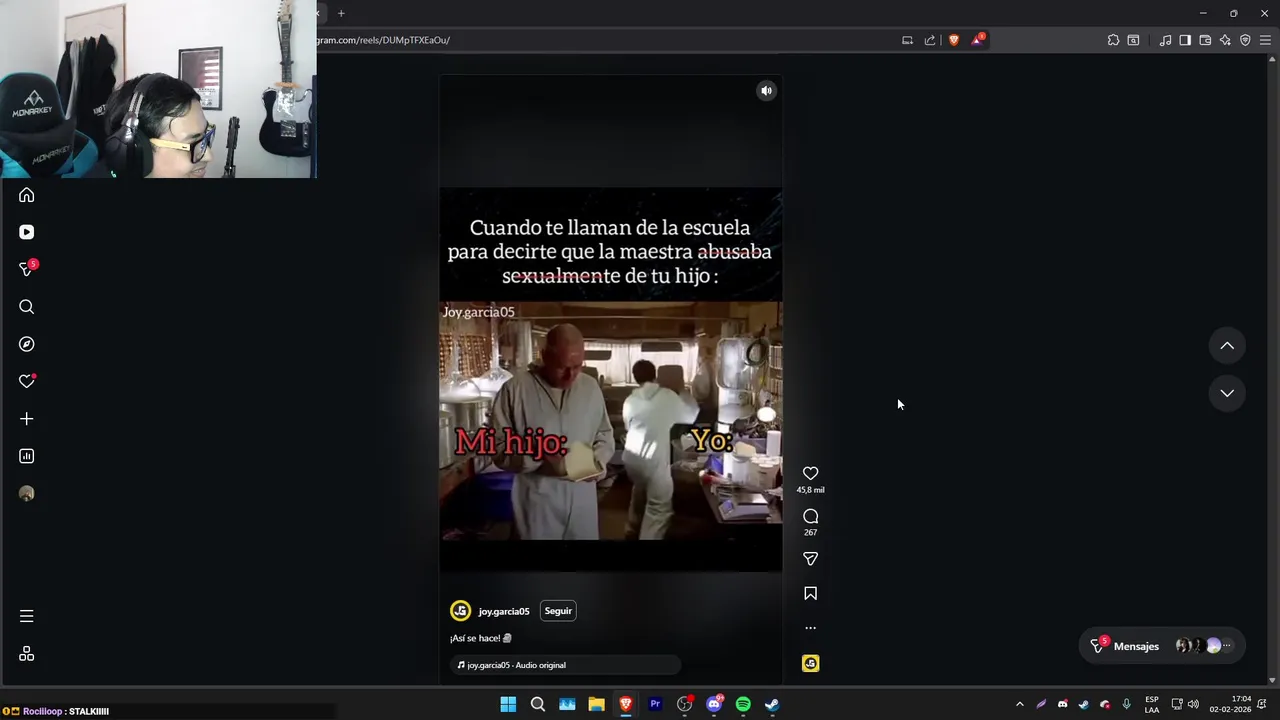Open Explore compass in sidebar

(x=27, y=344)
